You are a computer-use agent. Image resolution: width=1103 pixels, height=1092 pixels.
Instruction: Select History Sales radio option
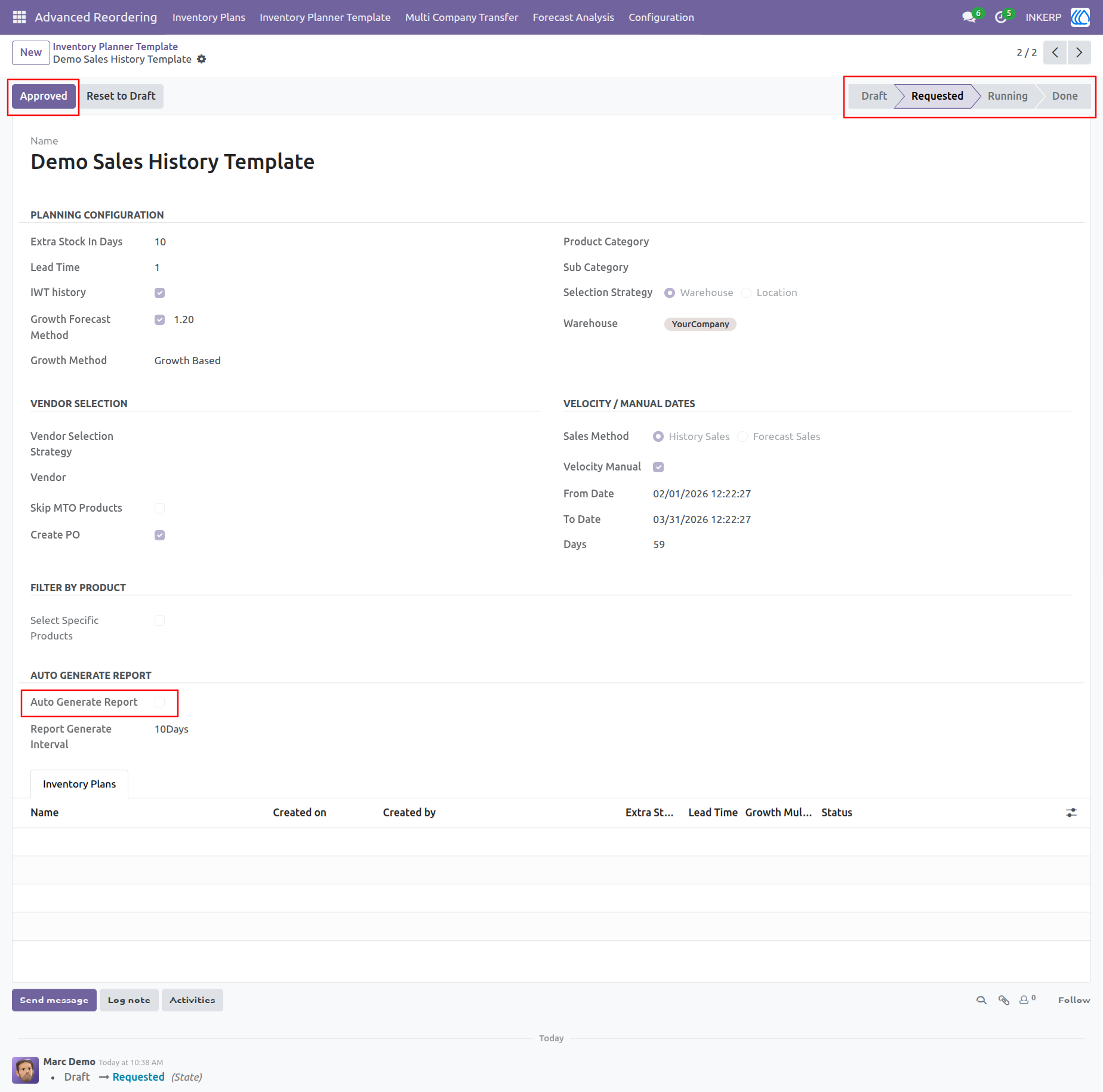pyautogui.click(x=658, y=436)
